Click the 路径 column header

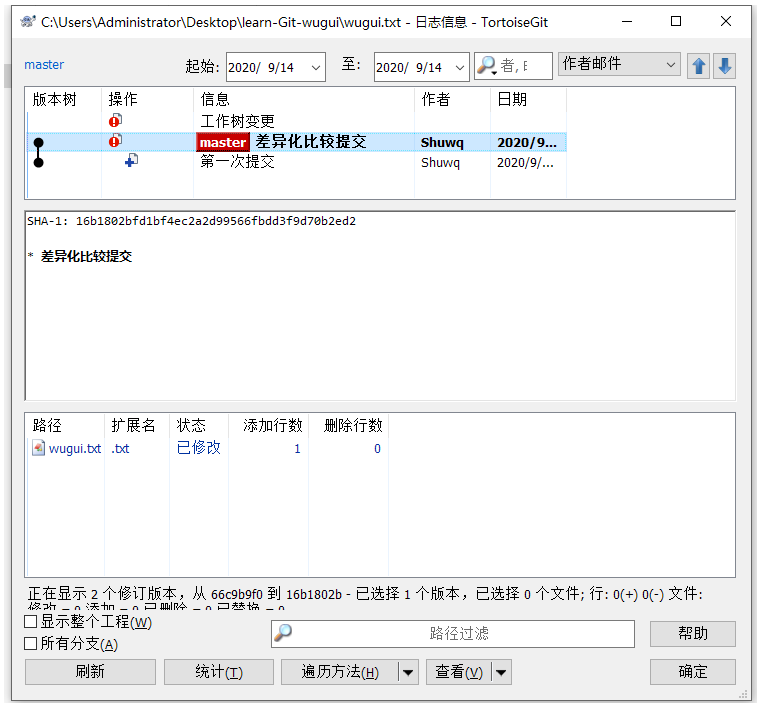click(x=65, y=425)
